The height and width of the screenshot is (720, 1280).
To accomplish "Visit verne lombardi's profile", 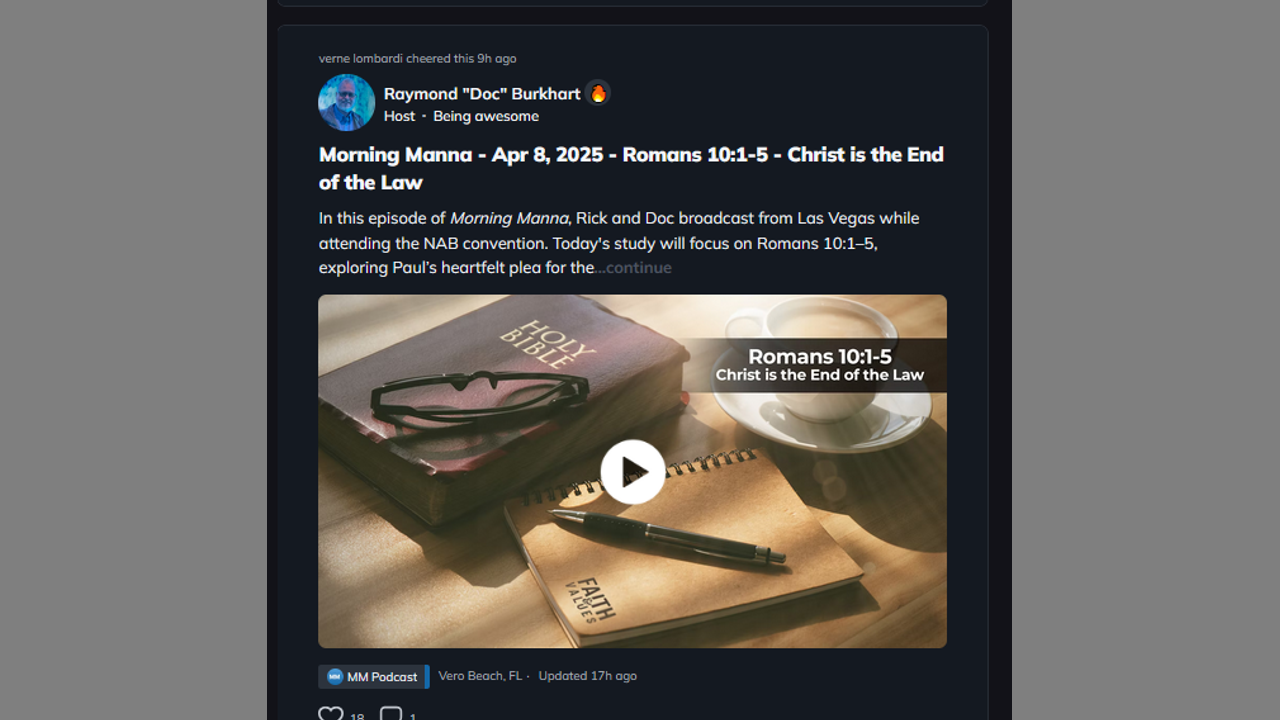I will pos(360,59).
